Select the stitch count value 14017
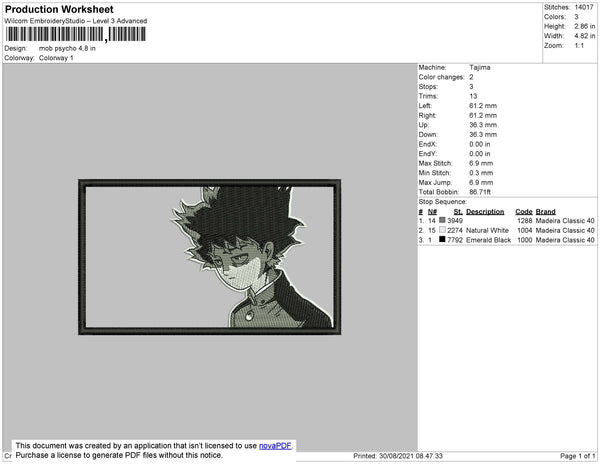Image resolution: width=600 pixels, height=464 pixels. (584, 7)
